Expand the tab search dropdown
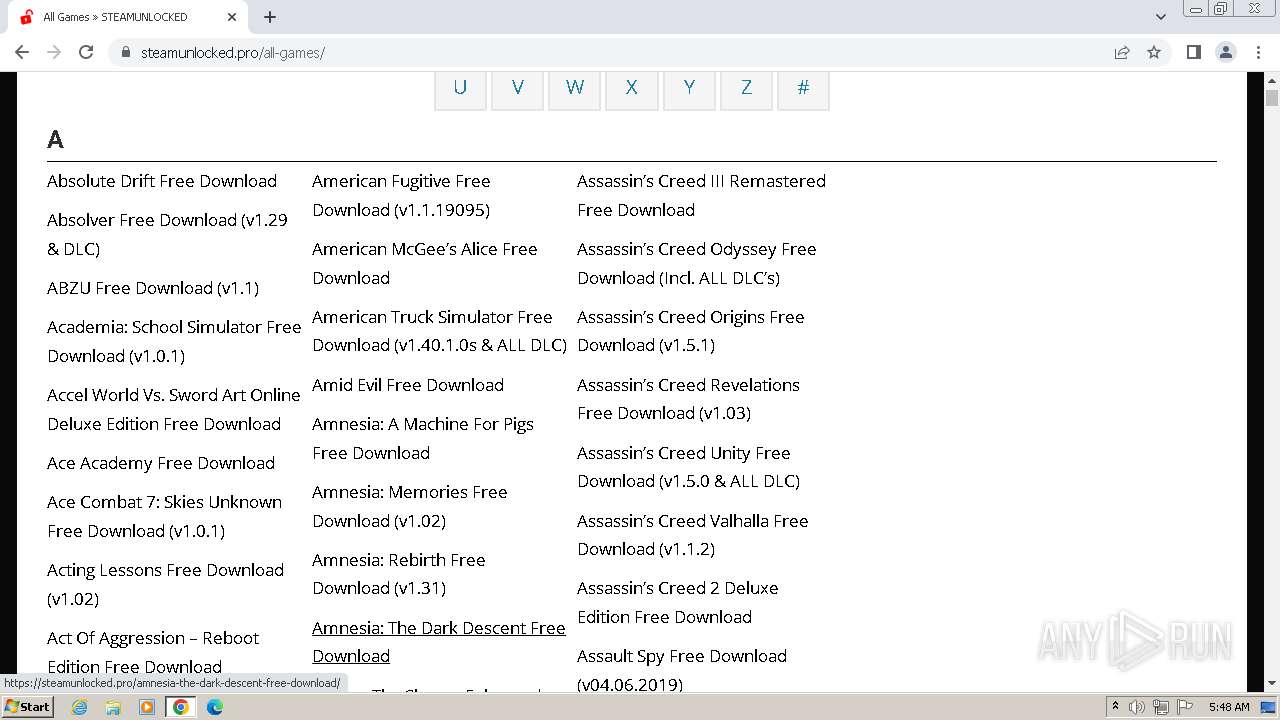Viewport: 1280px width, 720px height. coord(1161,17)
